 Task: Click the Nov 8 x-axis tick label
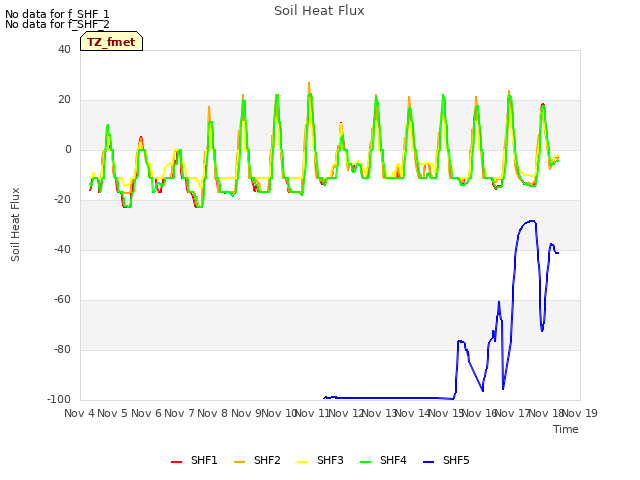[213, 413]
